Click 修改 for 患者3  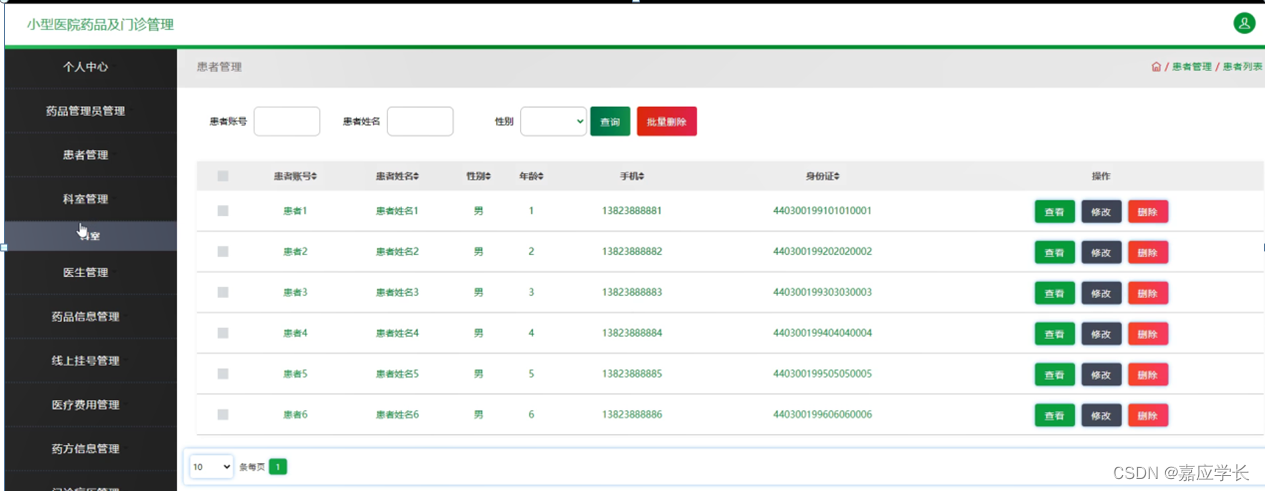tap(1101, 293)
